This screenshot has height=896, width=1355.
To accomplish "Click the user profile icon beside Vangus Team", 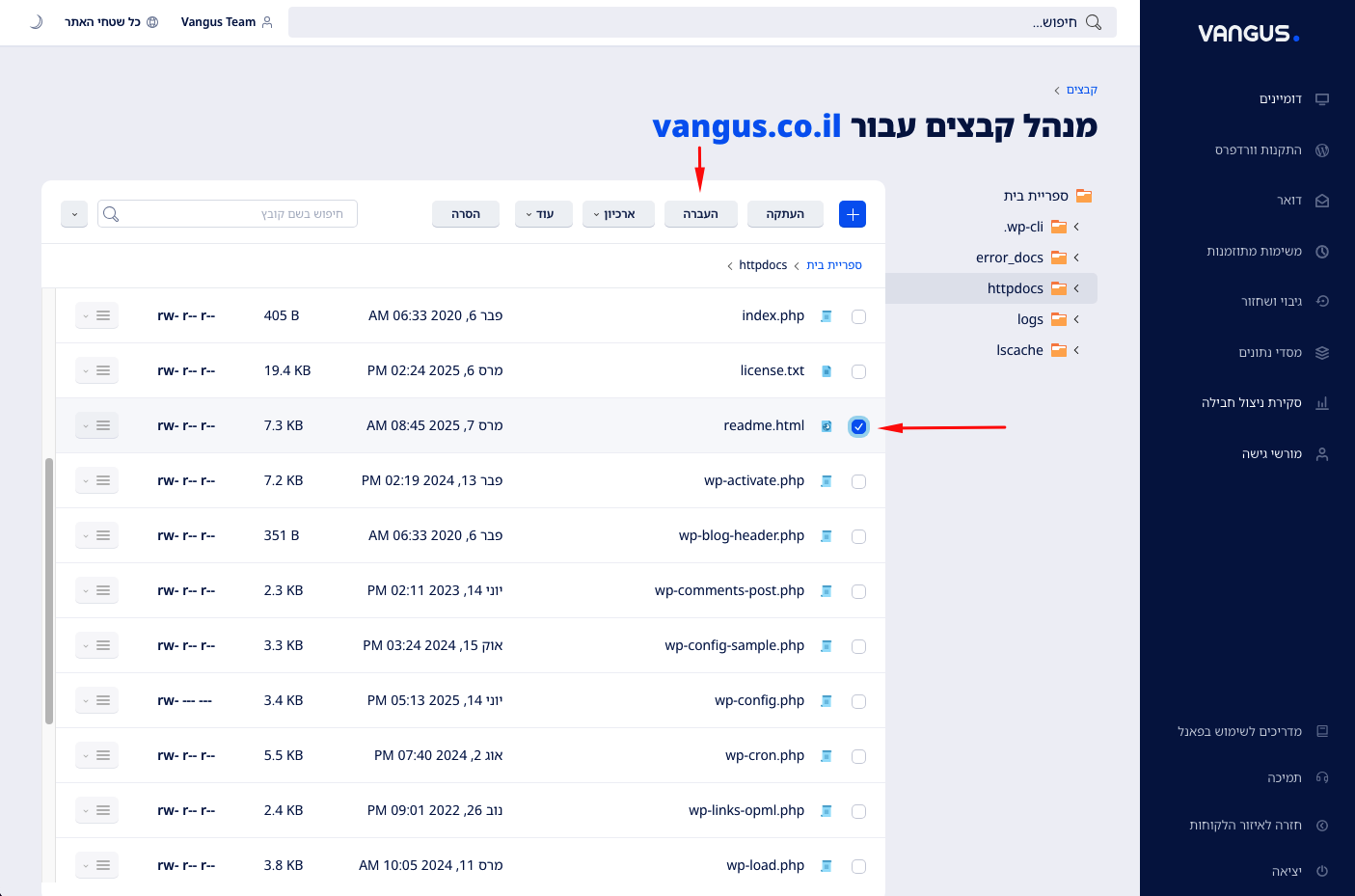I will (267, 22).
